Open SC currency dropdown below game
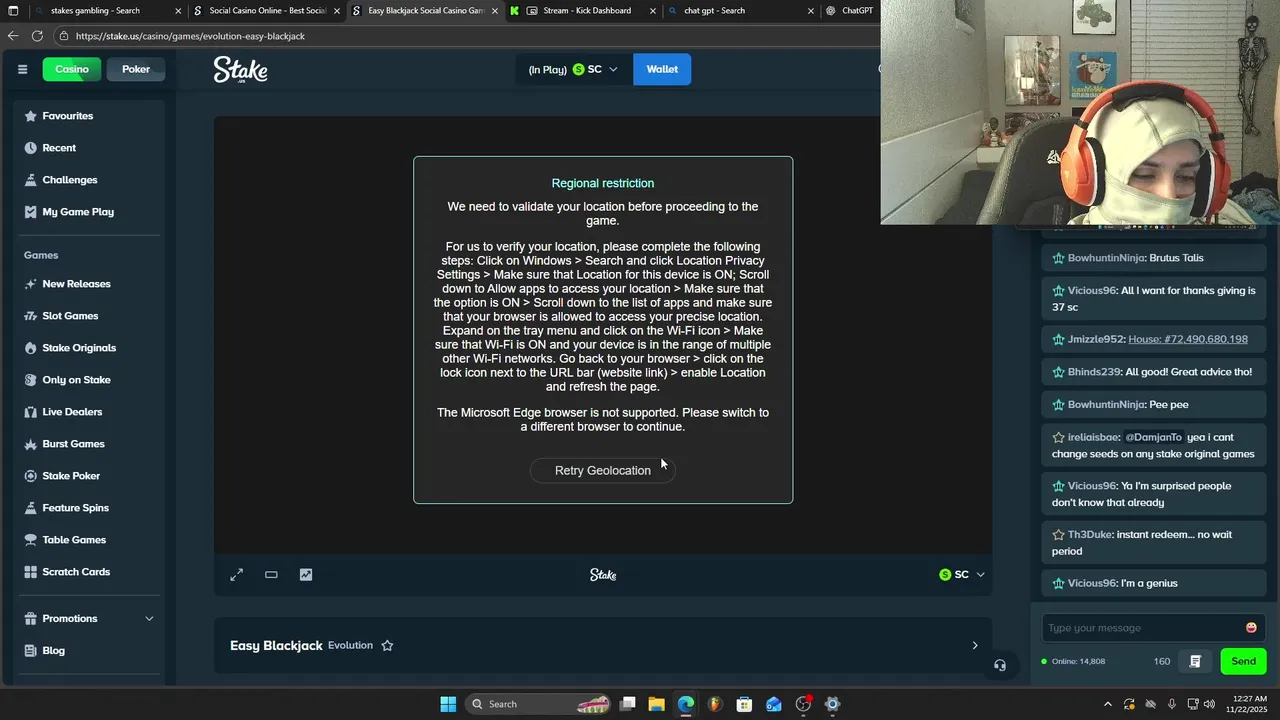1280x720 pixels. pos(962,575)
